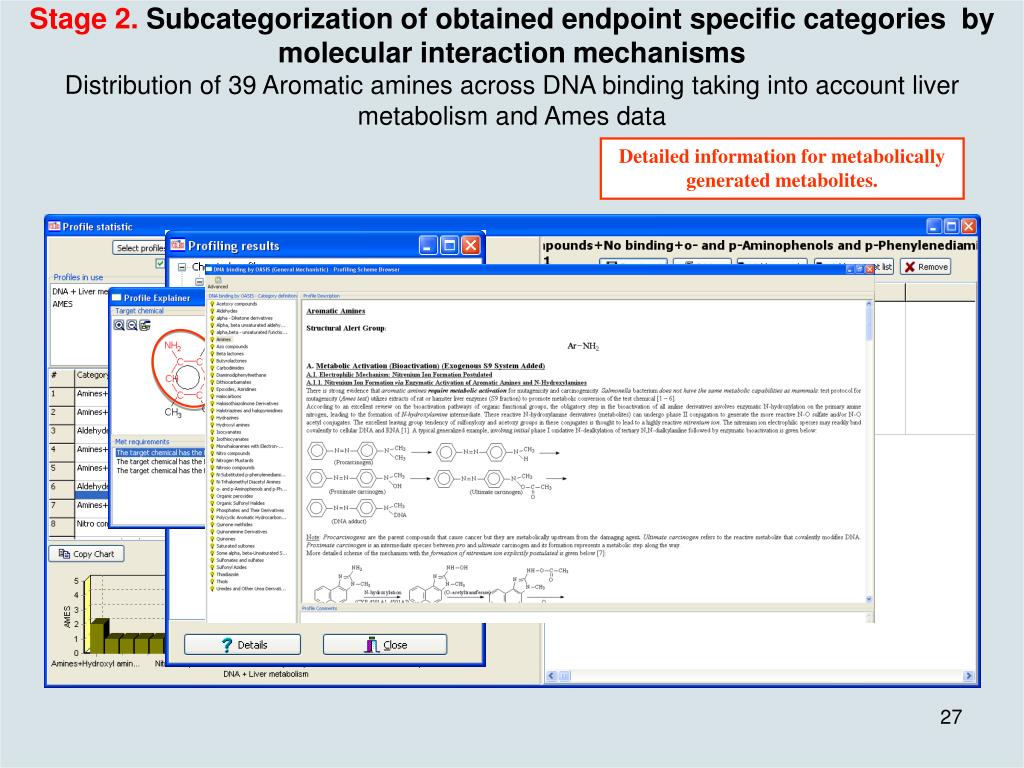Viewport: 1024px width, 768px height.
Task: Select Quinones category
Action: click(225, 539)
